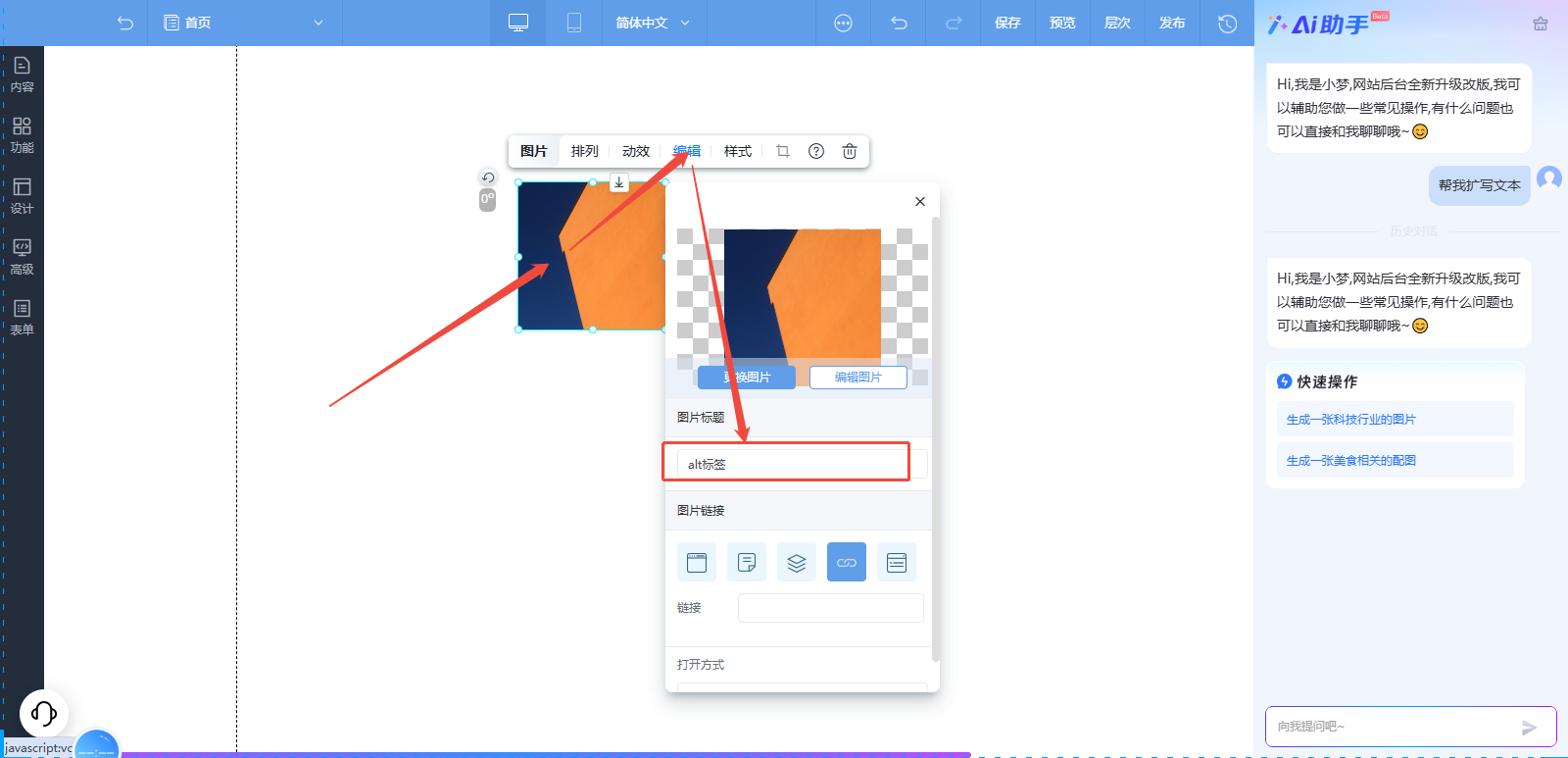Click 生成一张科技行业的图片 quick action
The width and height of the screenshot is (1568, 758).
click(1396, 419)
